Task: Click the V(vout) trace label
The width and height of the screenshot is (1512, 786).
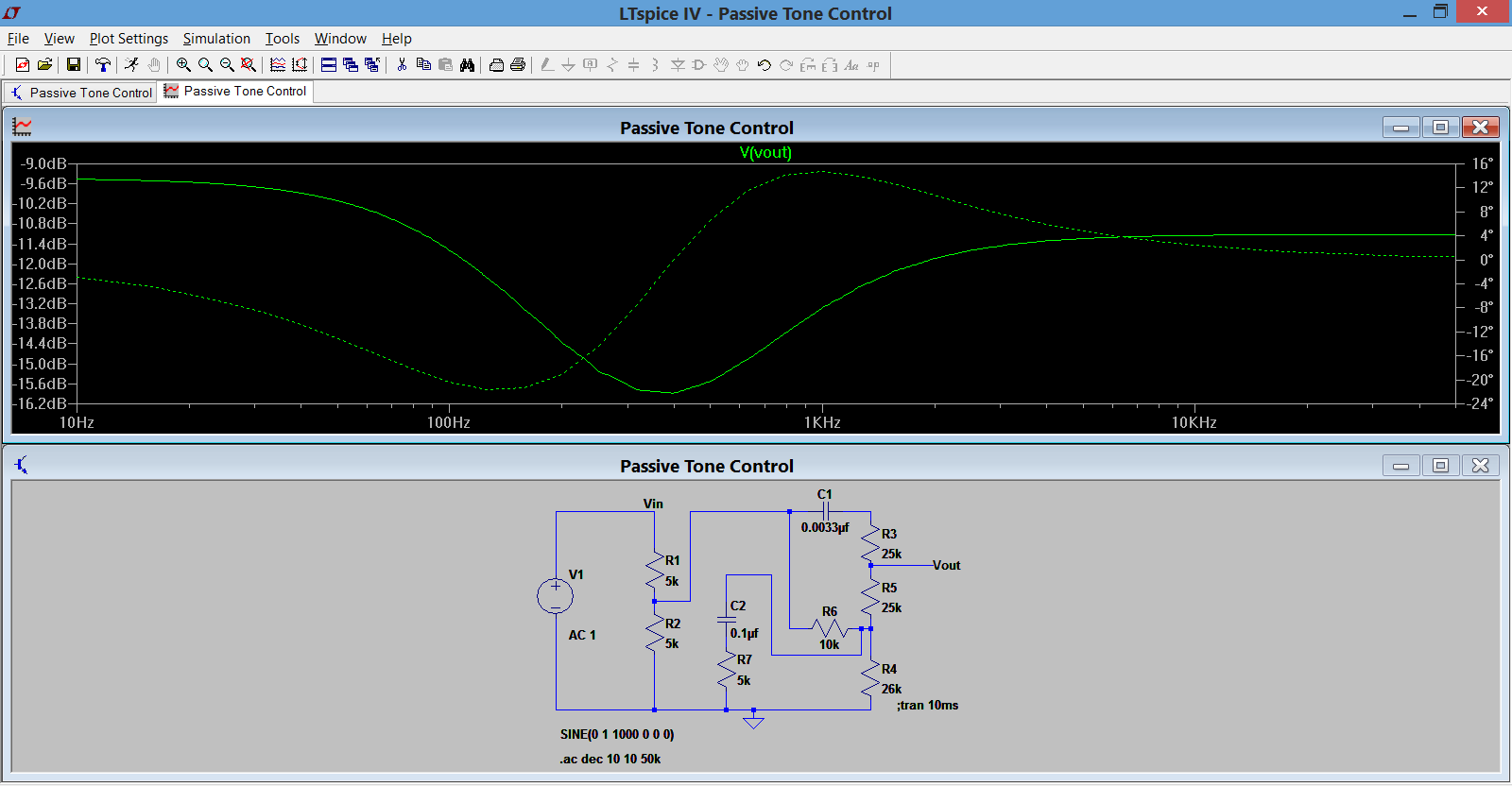Action: (765, 152)
